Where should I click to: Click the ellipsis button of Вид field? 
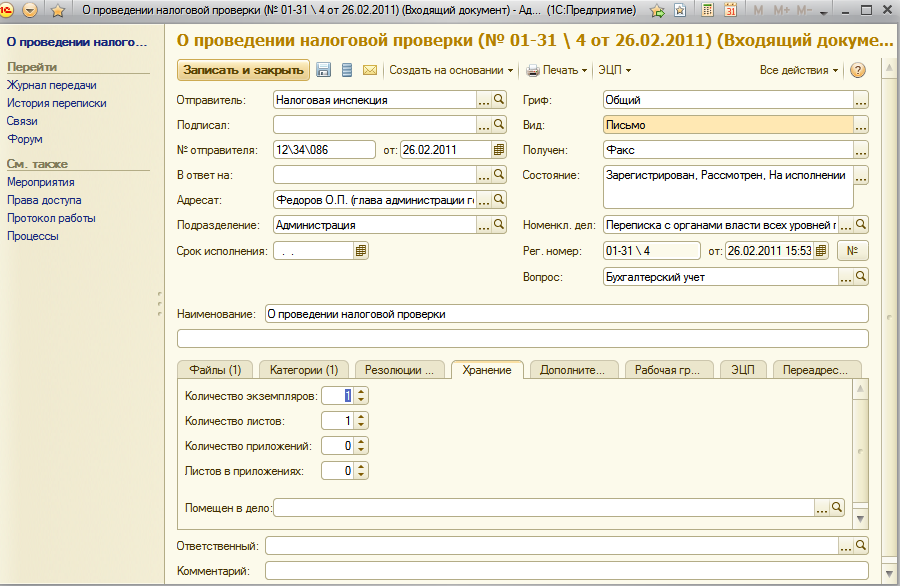[x=860, y=125]
